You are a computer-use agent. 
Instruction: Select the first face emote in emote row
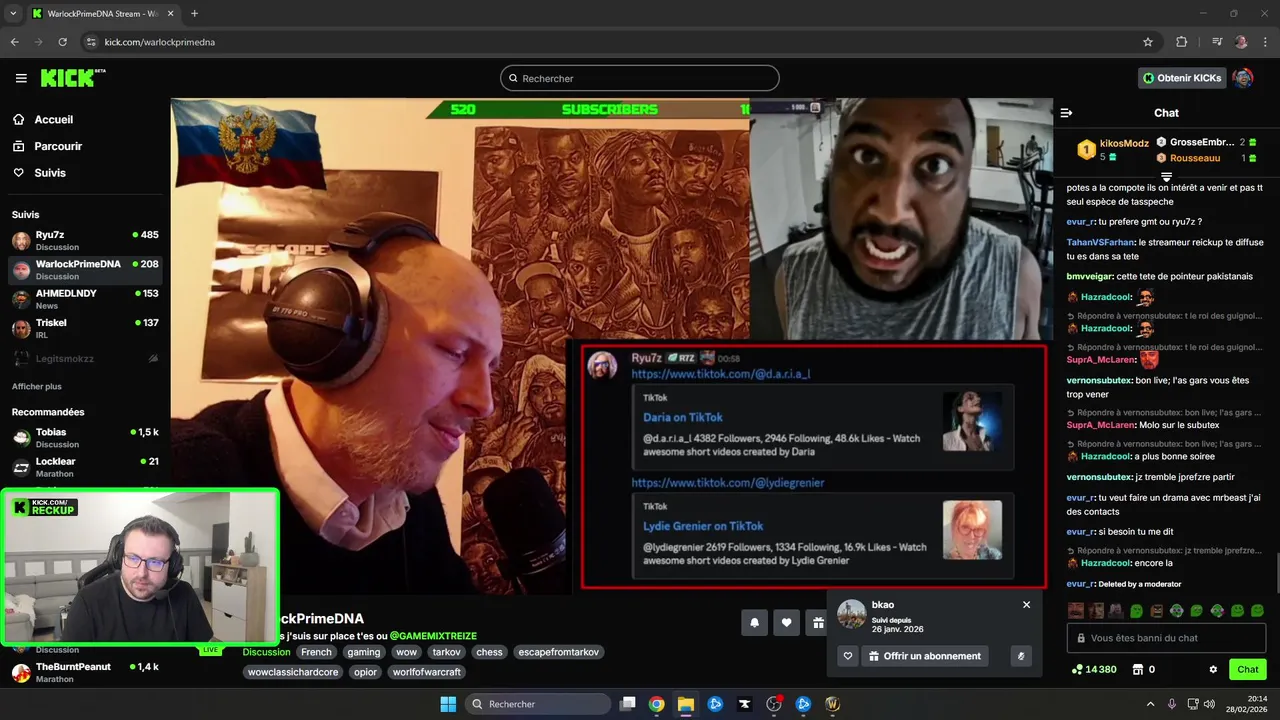(1076, 610)
